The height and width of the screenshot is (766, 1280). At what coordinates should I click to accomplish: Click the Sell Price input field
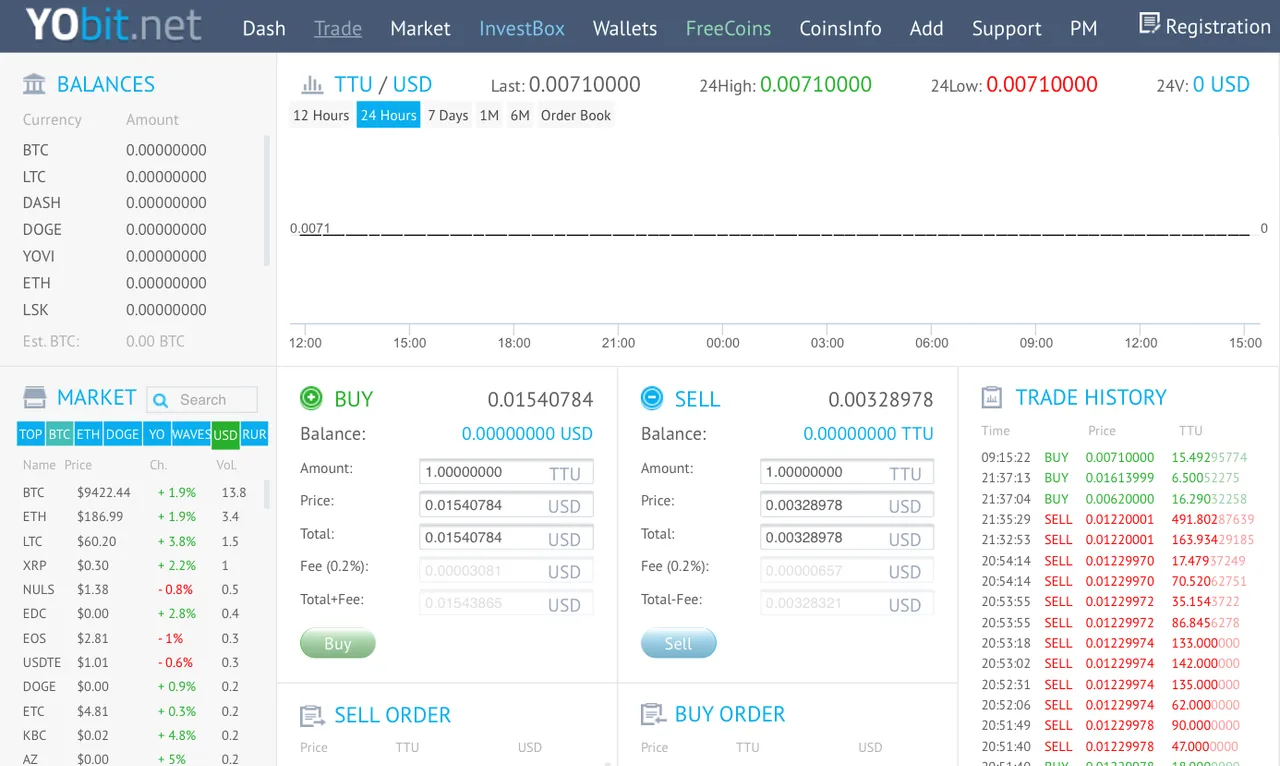847,505
